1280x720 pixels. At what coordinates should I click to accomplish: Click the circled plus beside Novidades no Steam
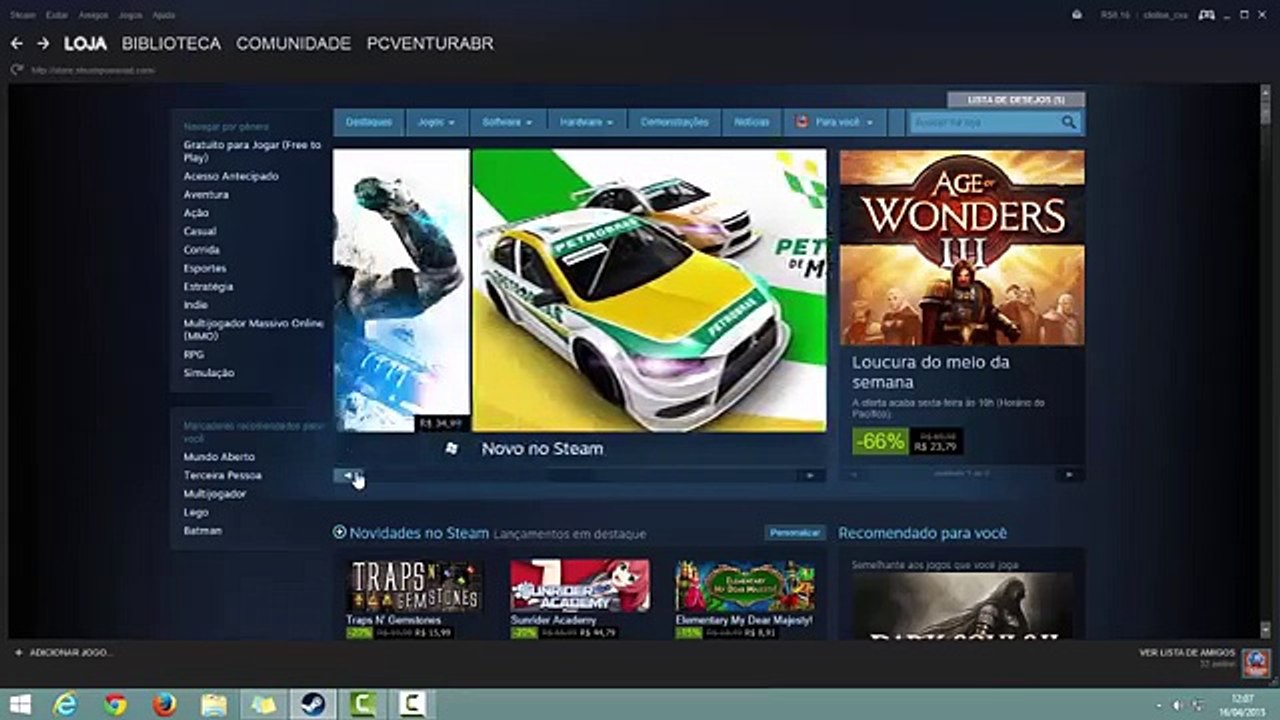point(339,533)
